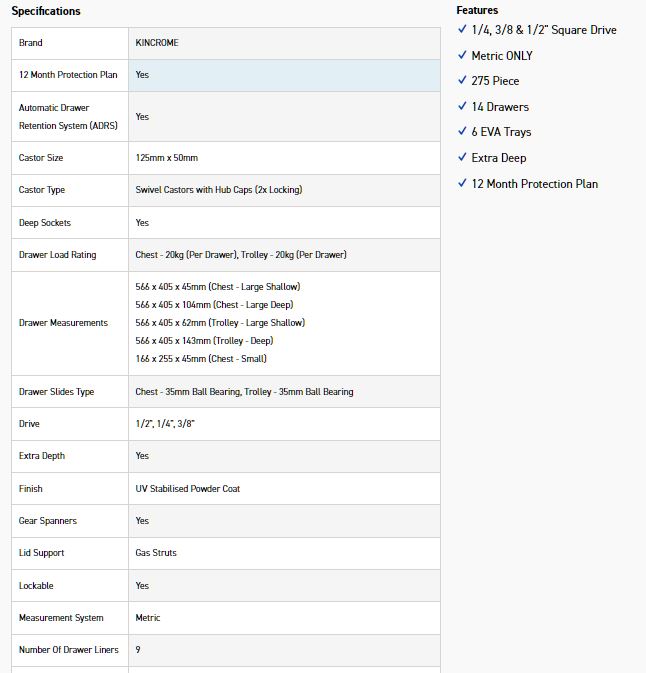Click the highlighted 12 Month Protection Plan Yes cell
Viewport: 646px width, 673px height.
284,75
